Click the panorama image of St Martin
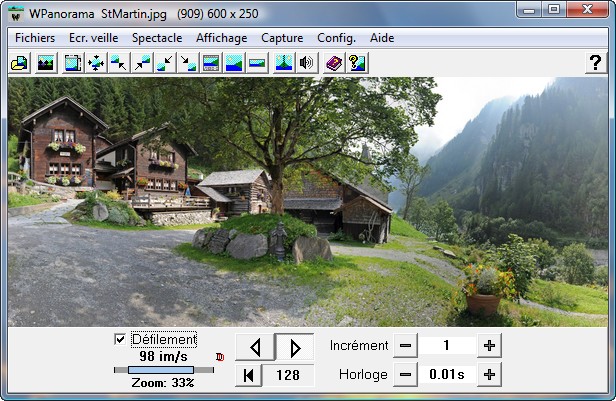 pyautogui.click(x=308, y=202)
